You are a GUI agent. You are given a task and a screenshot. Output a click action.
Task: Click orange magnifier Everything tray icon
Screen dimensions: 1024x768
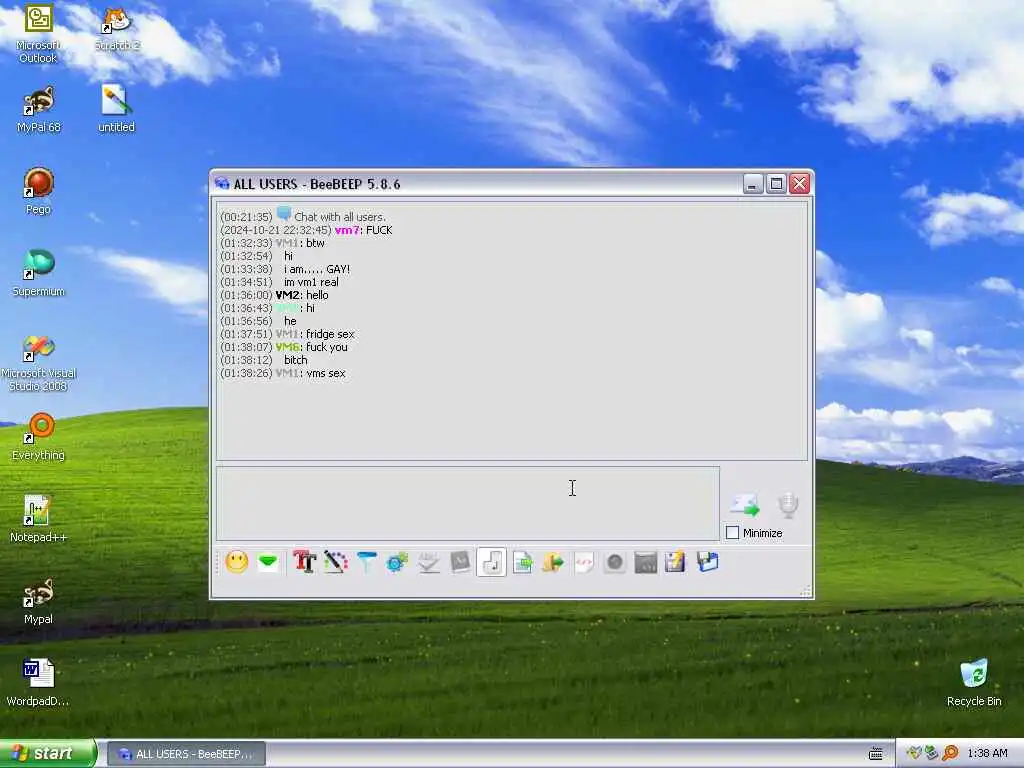point(950,753)
